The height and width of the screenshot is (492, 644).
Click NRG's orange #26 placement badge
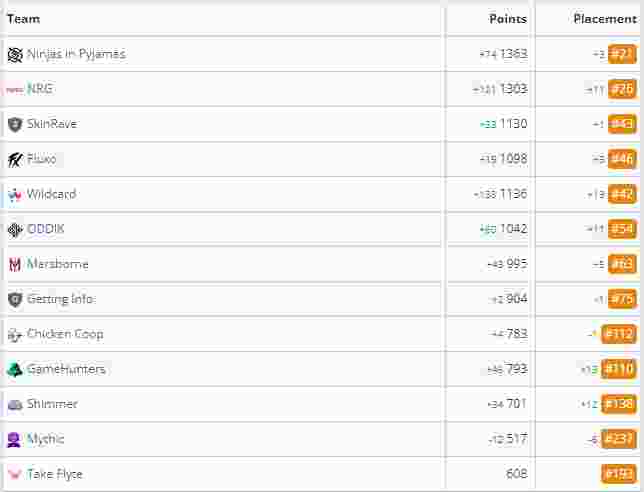tap(622, 89)
